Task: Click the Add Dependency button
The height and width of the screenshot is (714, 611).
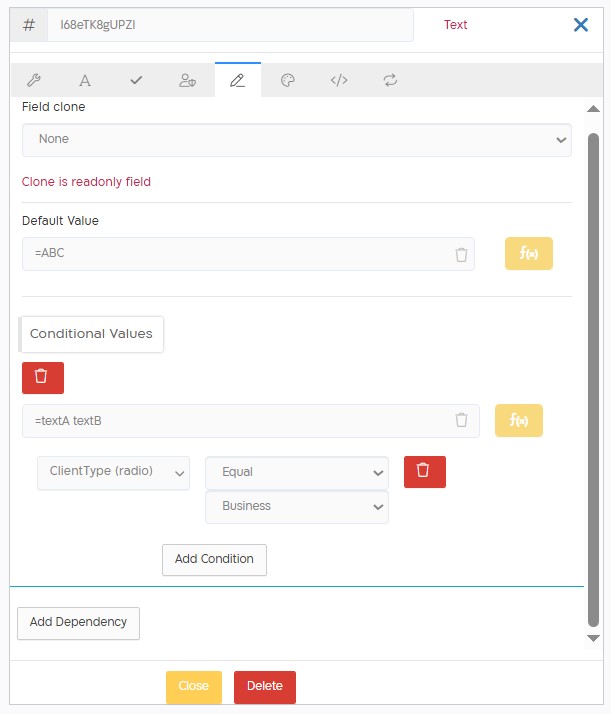Action: click(x=78, y=623)
